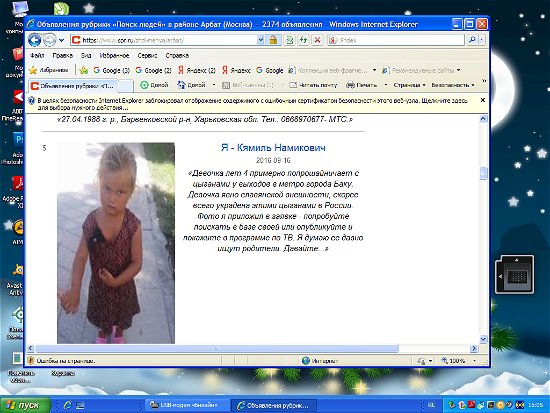
Task: Click the add-to-favorites-bar star icon
Action: click(x=84, y=70)
